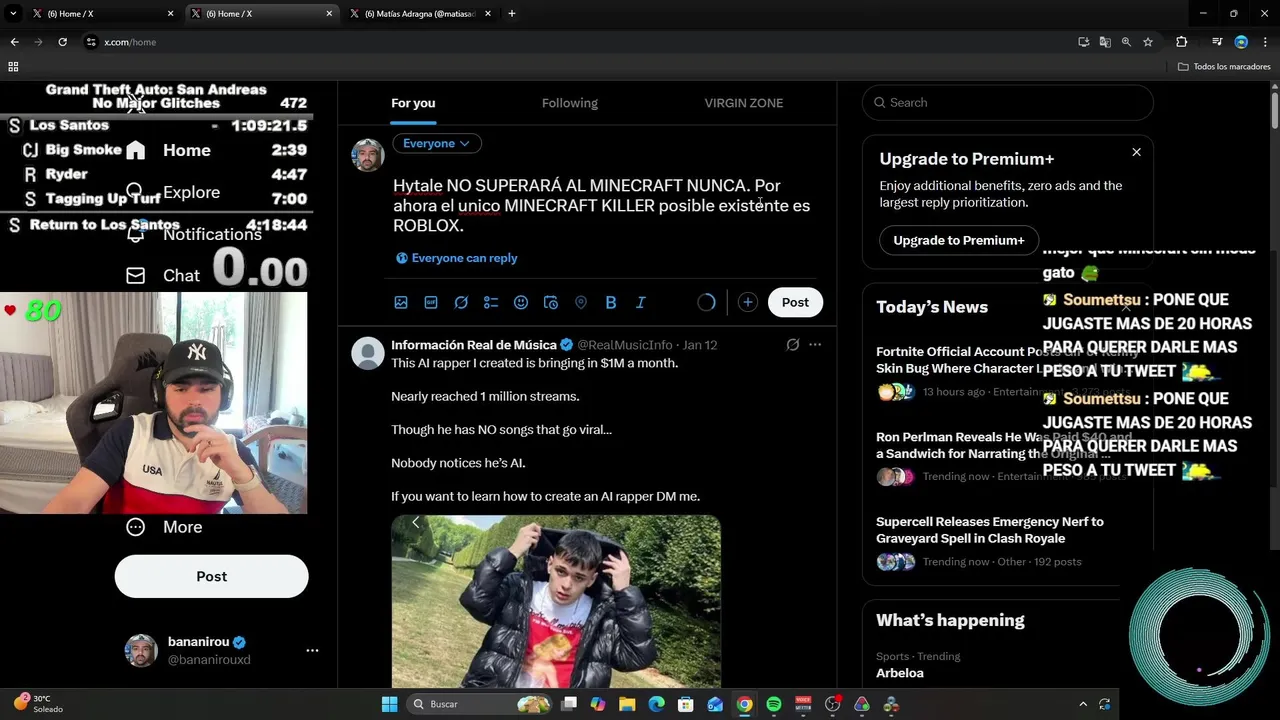Open Home in the sidebar
Screen dimensions: 1280x720
click(169, 150)
